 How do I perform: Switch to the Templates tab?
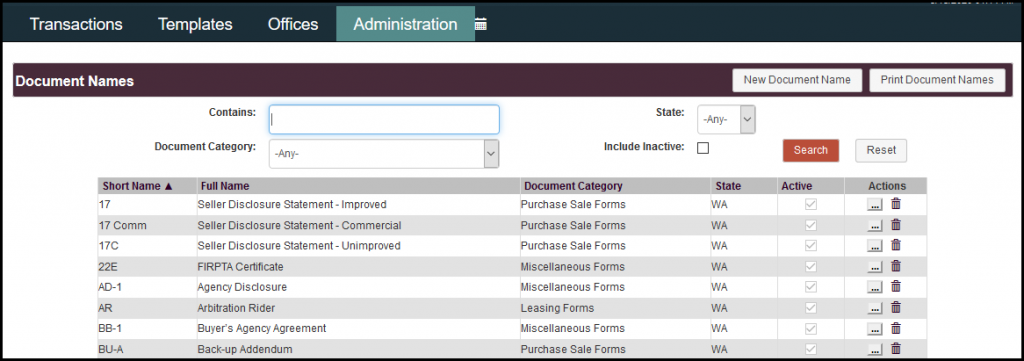pos(195,24)
